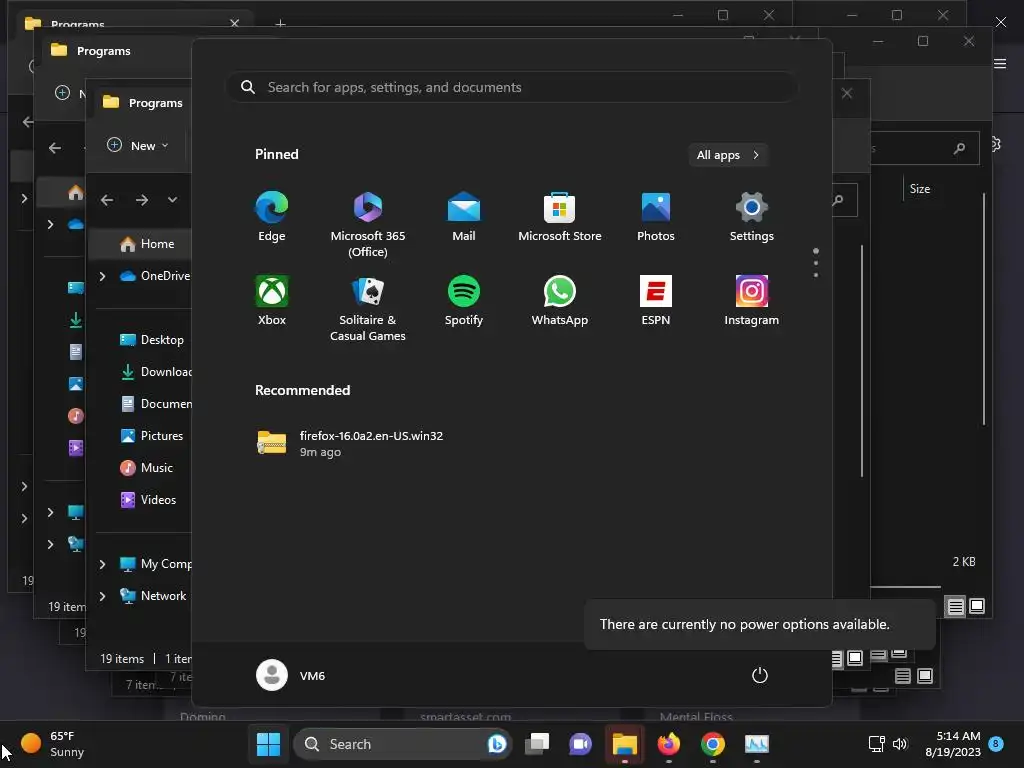Show All apps list
Viewport: 1024px width, 768px height.
pos(728,155)
